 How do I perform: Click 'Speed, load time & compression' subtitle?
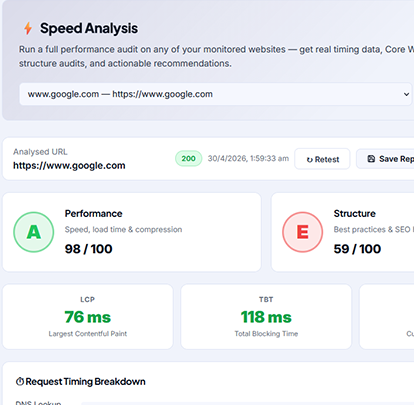[123, 230]
